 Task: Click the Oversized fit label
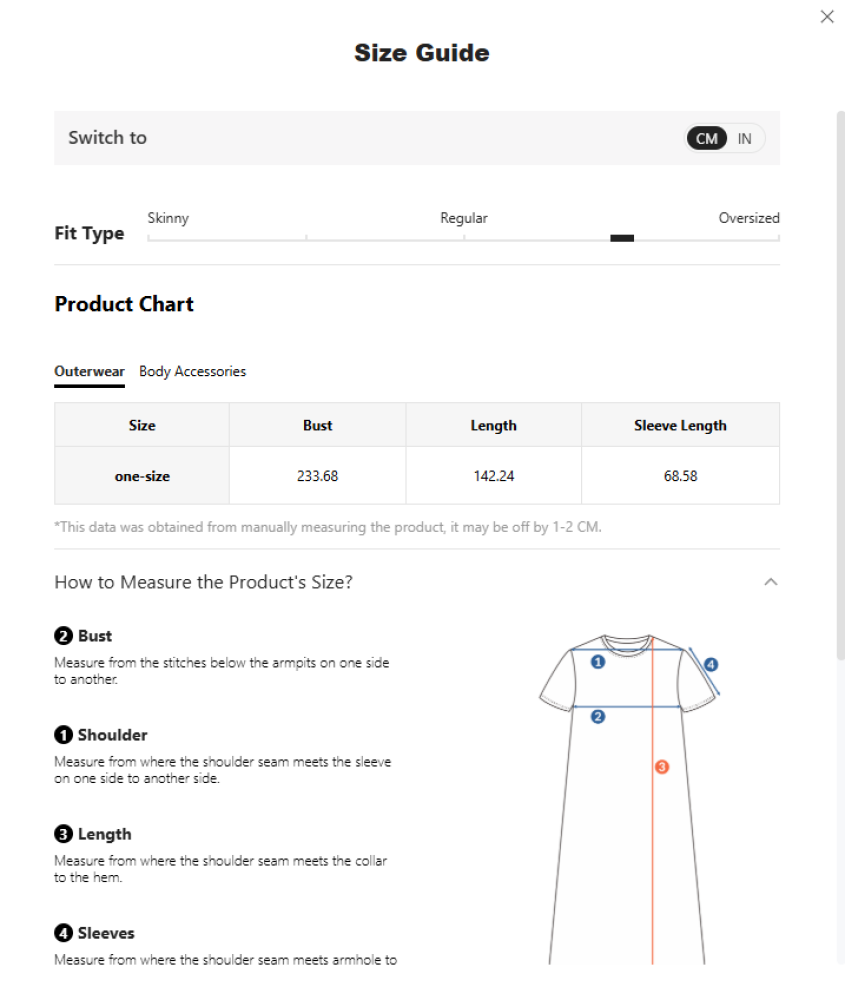[x=749, y=218]
